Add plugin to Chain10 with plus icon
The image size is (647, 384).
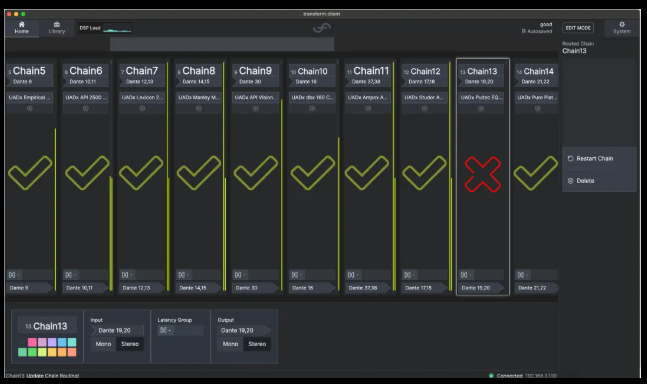[x=312, y=108]
